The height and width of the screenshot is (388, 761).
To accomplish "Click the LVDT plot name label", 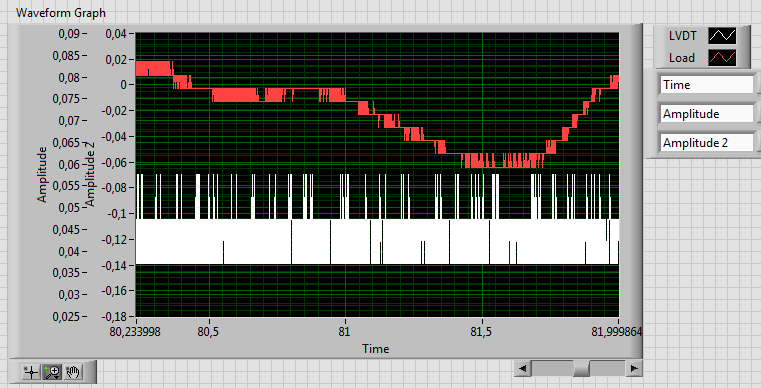I will click(682, 36).
